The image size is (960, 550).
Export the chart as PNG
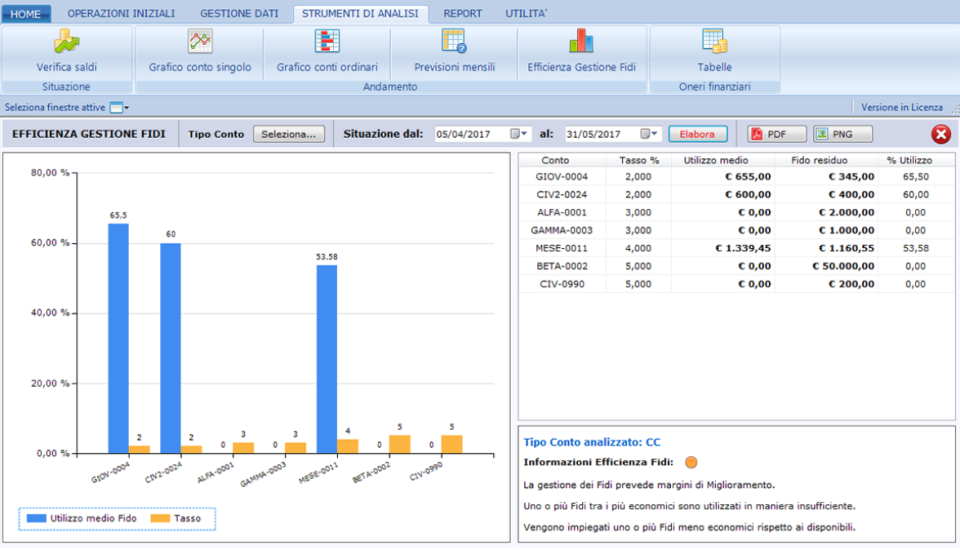pos(842,134)
